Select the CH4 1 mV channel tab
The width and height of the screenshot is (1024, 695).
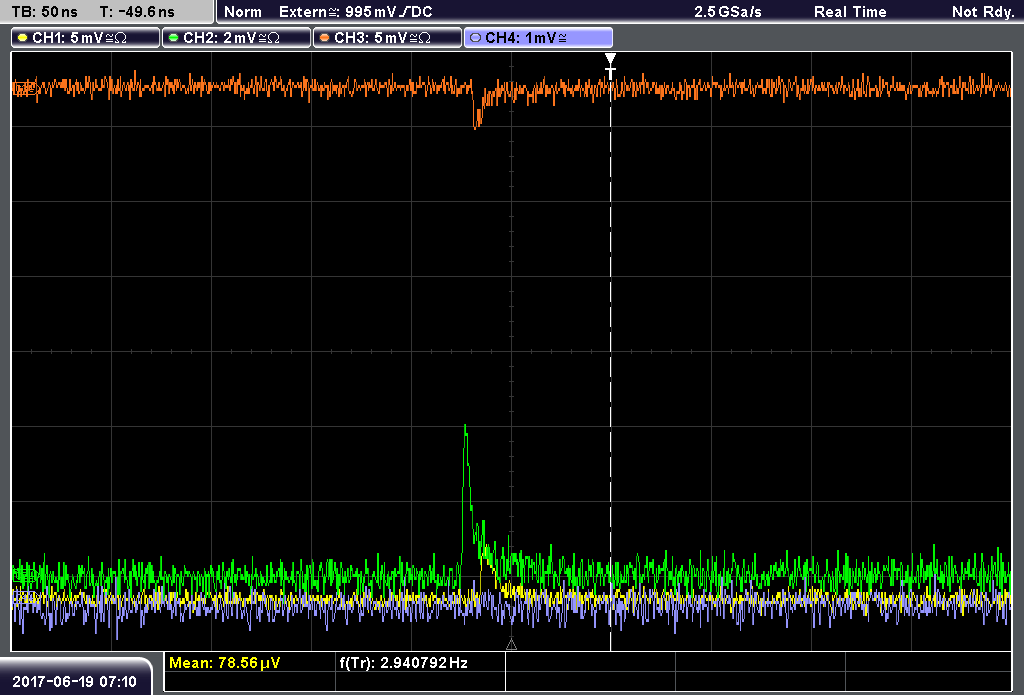pyautogui.click(x=538, y=38)
